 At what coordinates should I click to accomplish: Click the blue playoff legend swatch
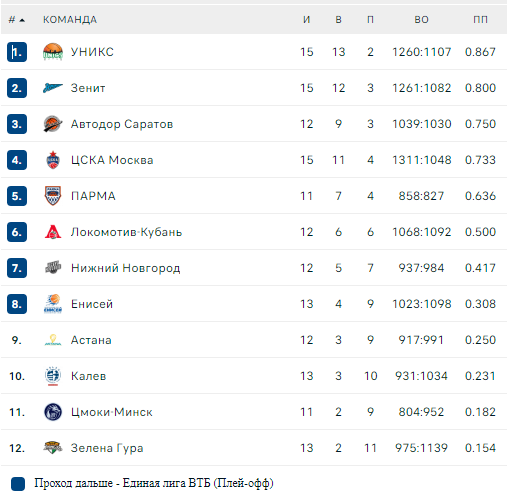(x=18, y=484)
